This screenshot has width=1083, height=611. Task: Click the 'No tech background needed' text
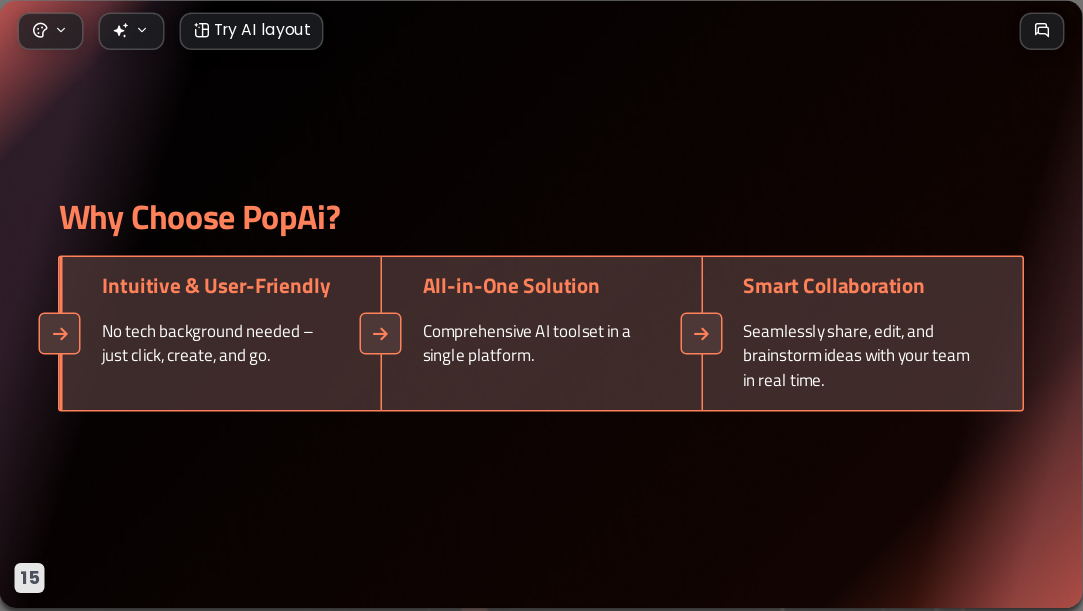point(207,343)
